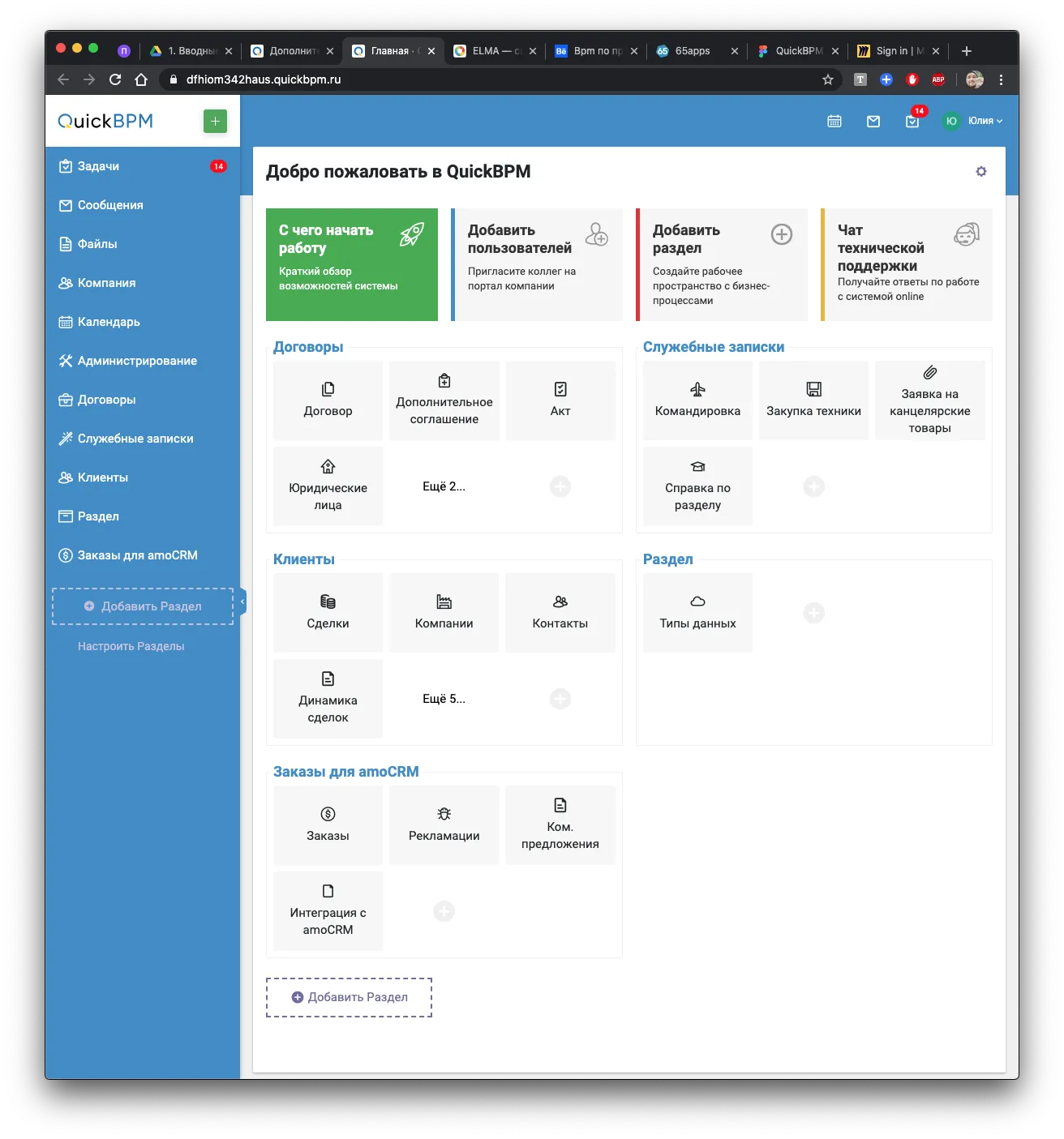Image resolution: width=1064 pixels, height=1139 pixels.
Task: Open the Дополнительное соглашение tile
Action: point(444,400)
